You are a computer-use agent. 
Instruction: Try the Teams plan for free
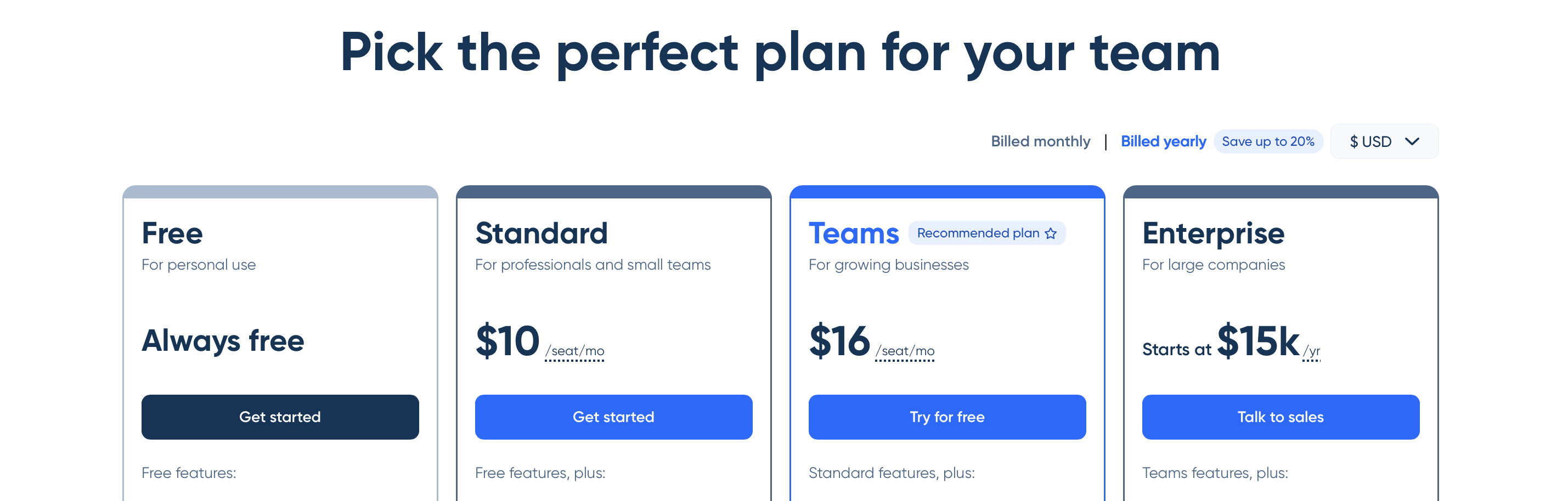[x=947, y=417]
